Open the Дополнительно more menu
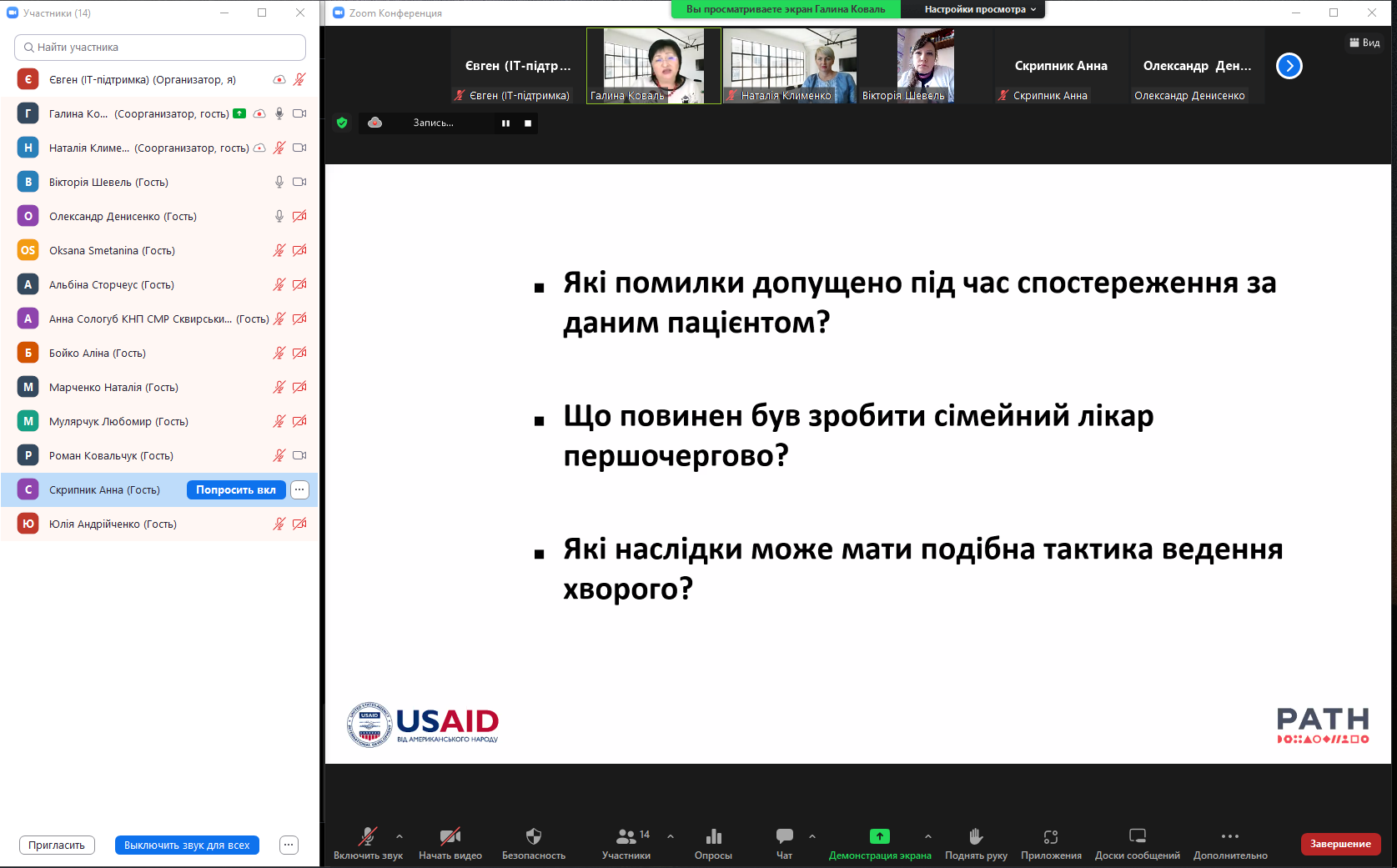 tap(1229, 836)
